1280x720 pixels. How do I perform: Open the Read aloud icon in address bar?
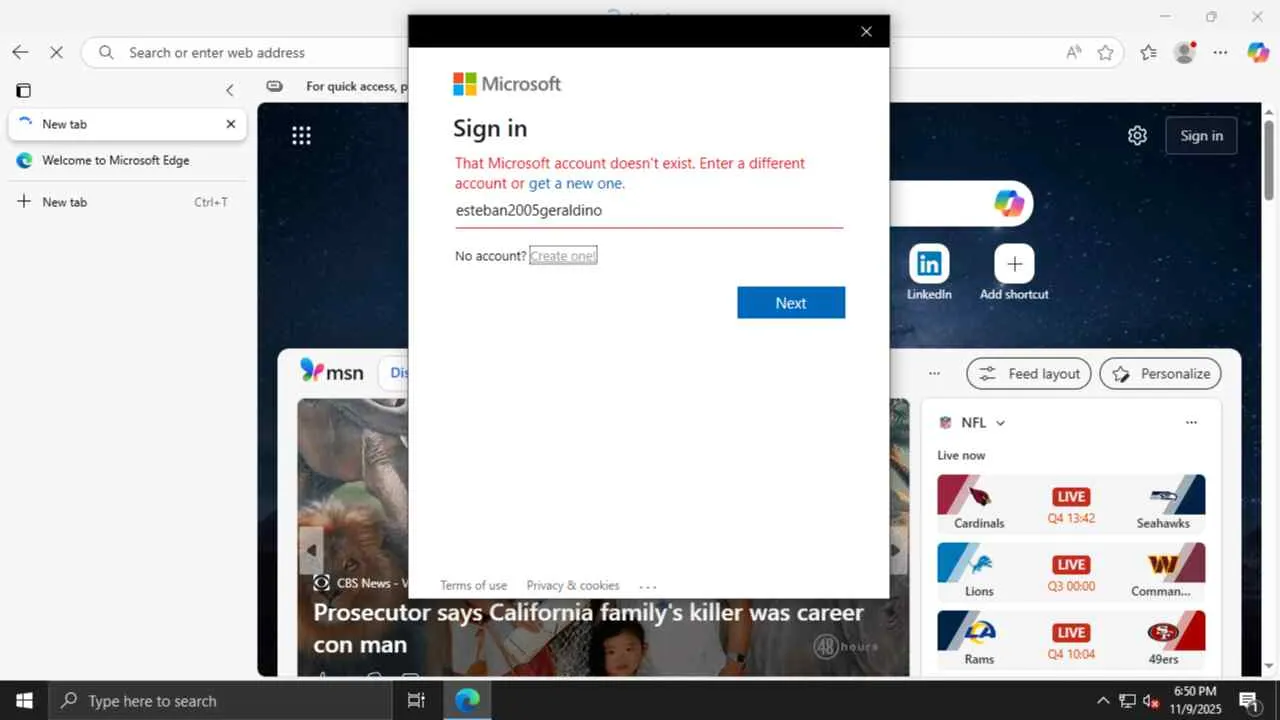coord(1074,52)
